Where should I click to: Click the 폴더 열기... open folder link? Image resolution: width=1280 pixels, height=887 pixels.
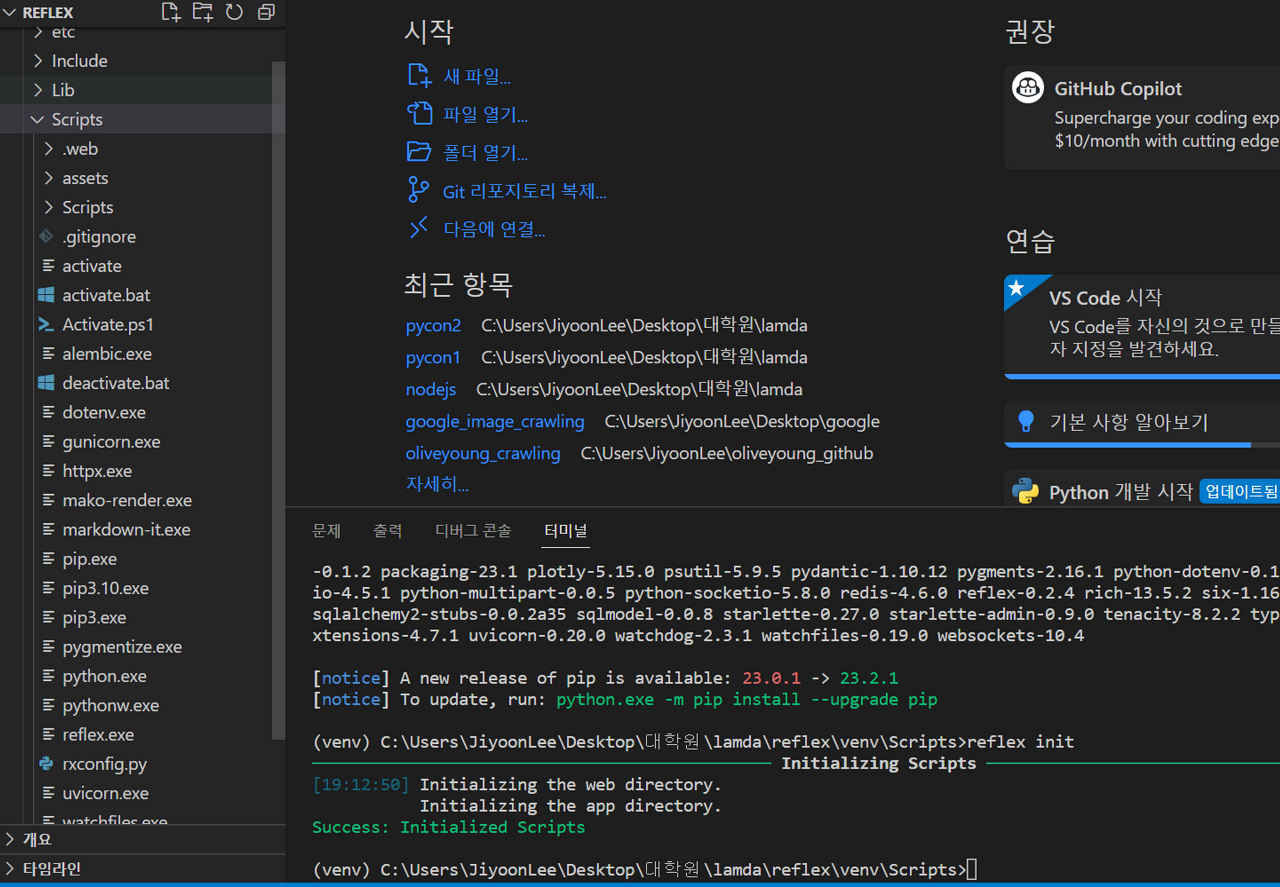[485, 152]
